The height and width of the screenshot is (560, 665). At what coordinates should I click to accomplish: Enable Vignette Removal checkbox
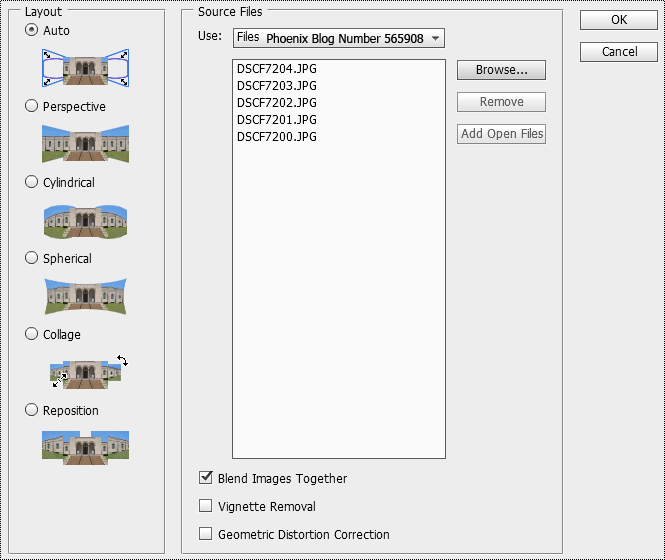coord(207,506)
